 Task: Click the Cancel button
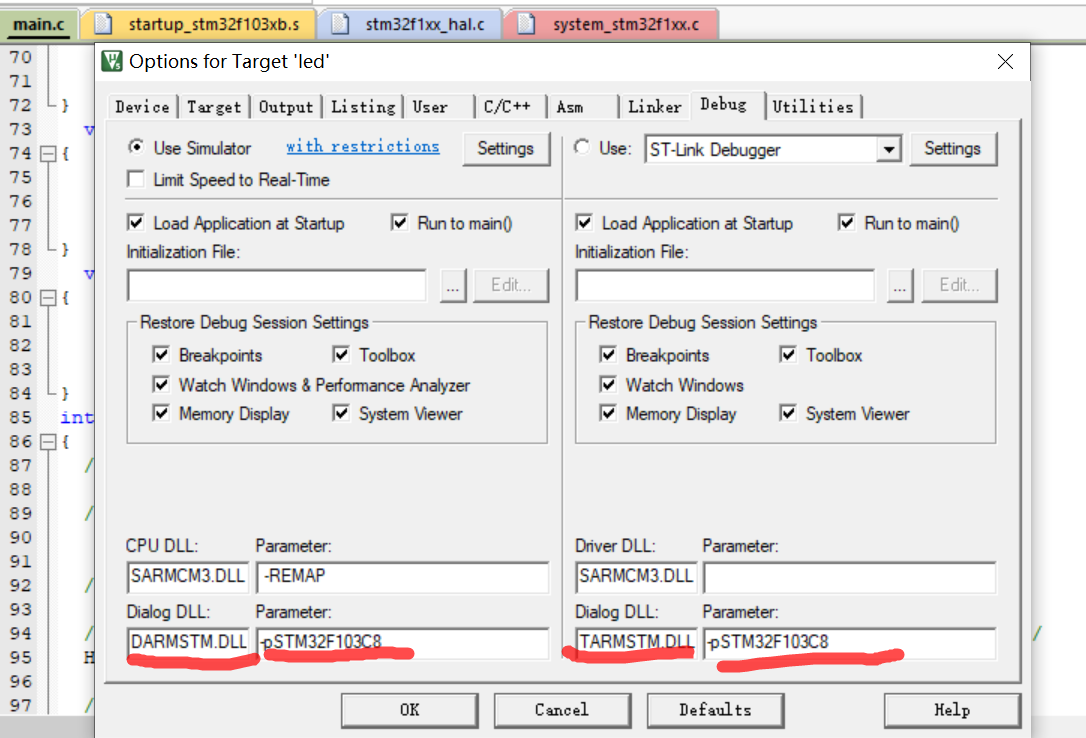[x=562, y=710]
